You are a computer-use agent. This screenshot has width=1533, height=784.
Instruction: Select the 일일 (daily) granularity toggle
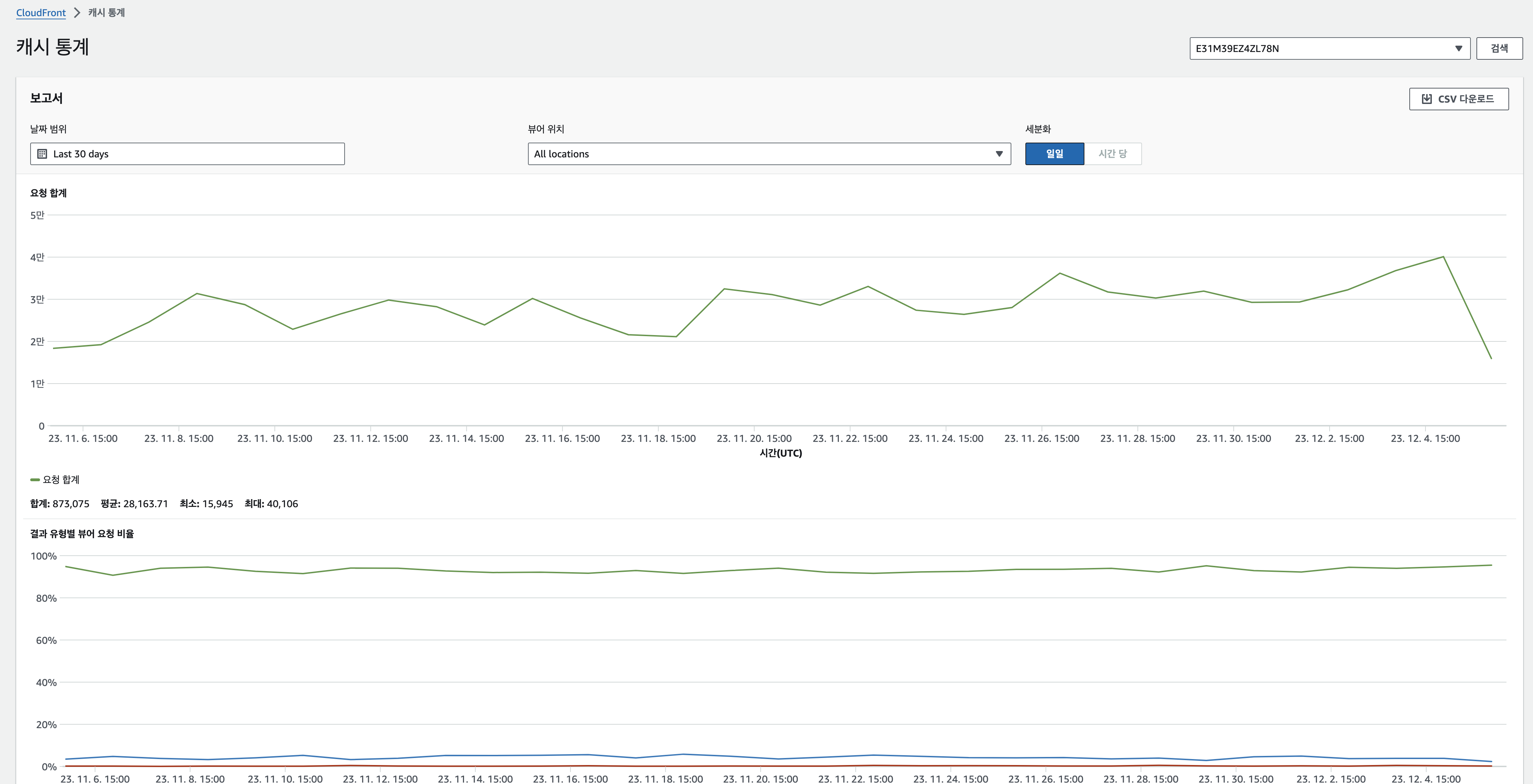tap(1054, 153)
